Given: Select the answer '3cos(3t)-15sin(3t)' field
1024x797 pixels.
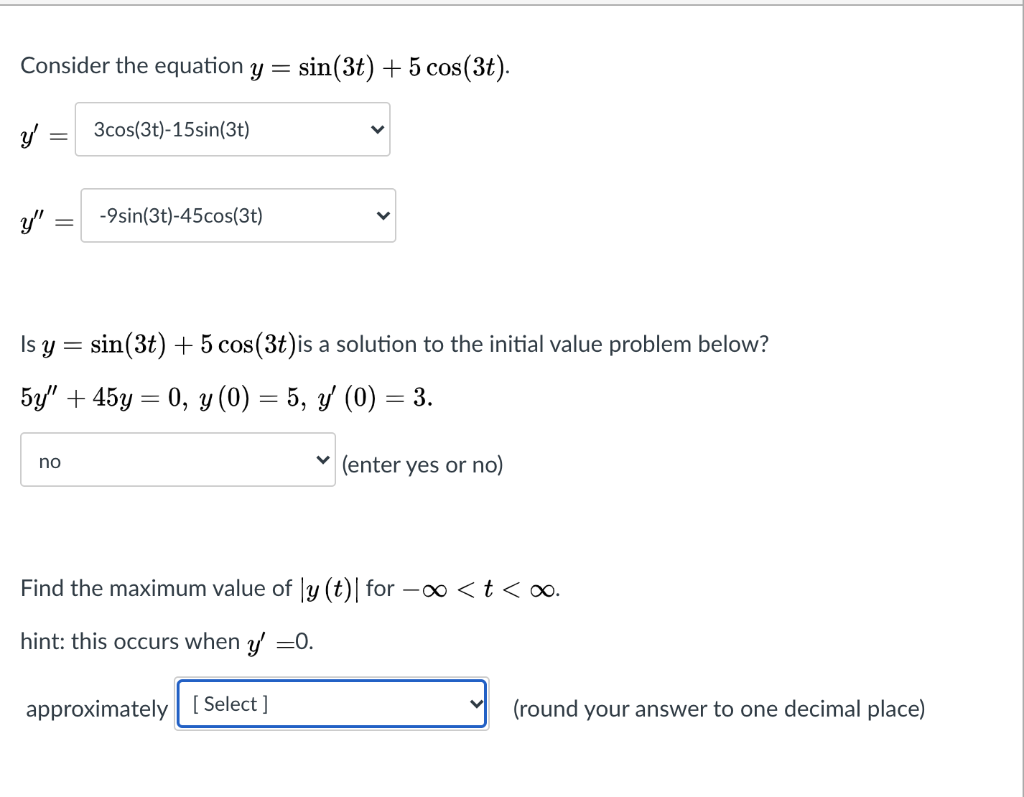Looking at the screenshot, I should 230,129.
